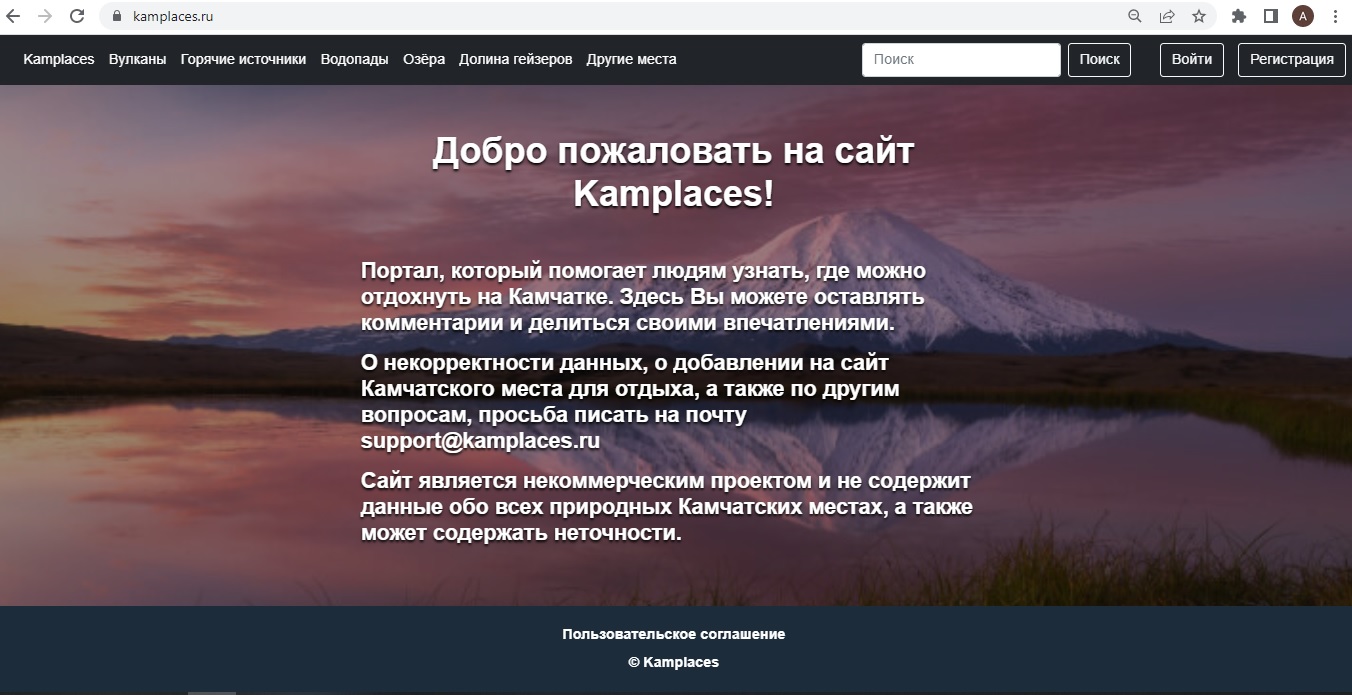This screenshot has width=1352, height=695.
Task: Go to the Водопады page
Action: 355,59
